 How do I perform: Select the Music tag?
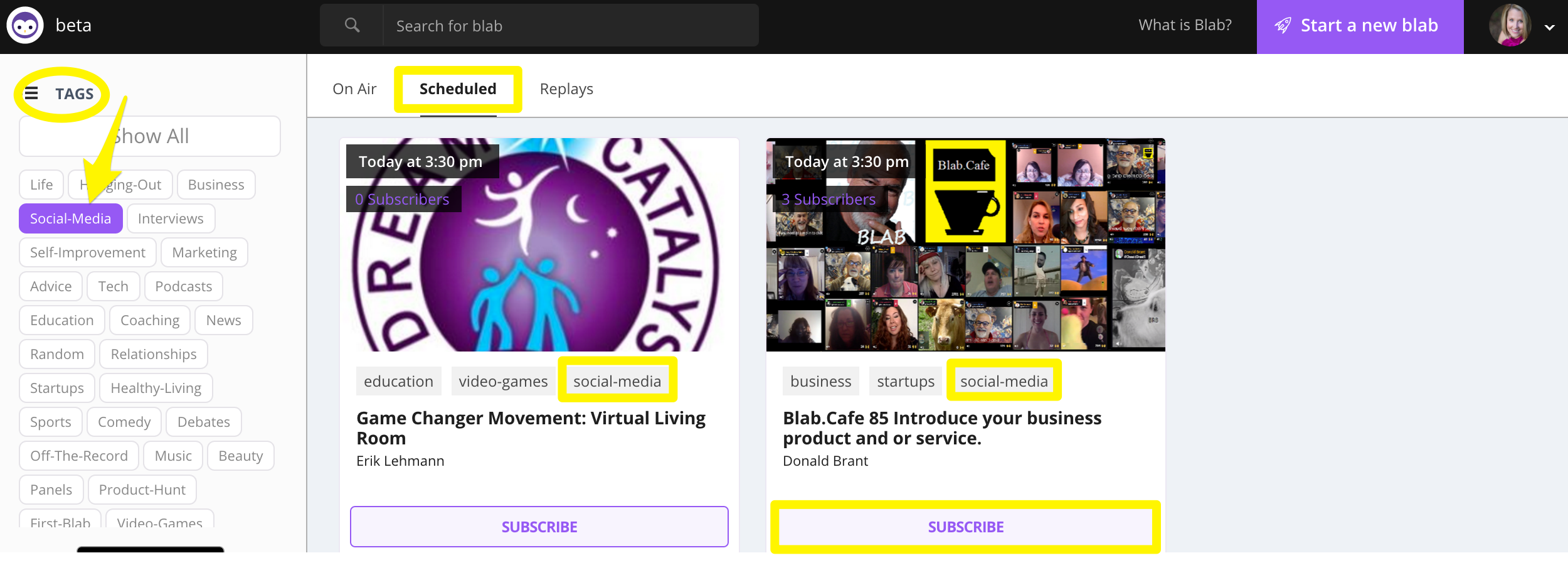click(x=173, y=456)
